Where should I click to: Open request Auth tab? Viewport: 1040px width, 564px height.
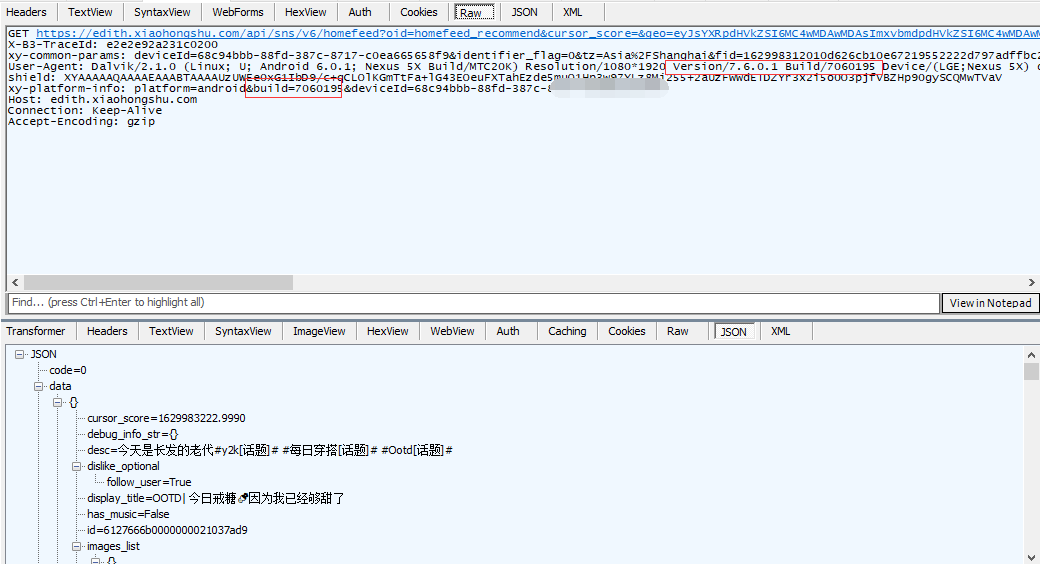point(359,12)
